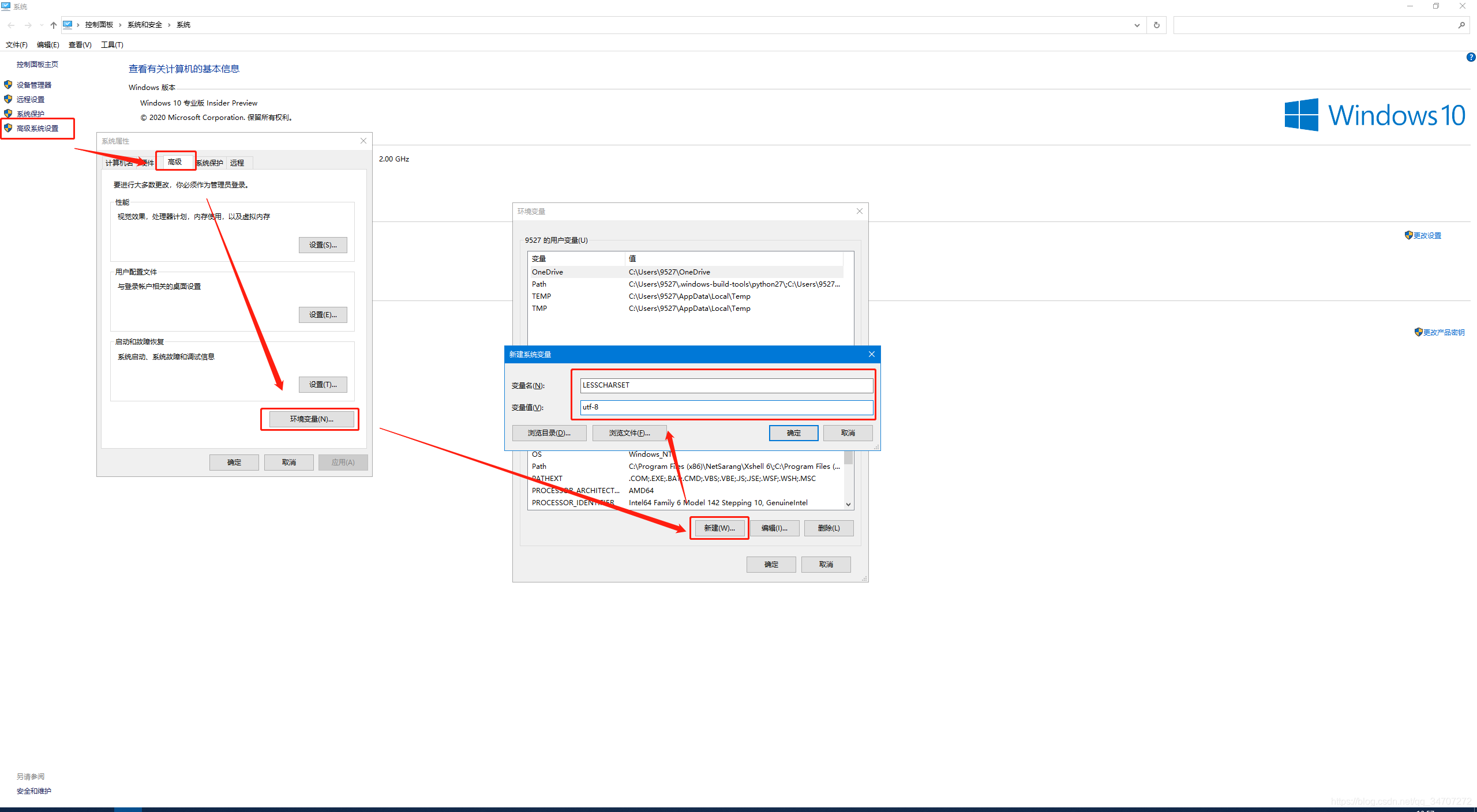The width and height of the screenshot is (1477, 812).
Task: Expand the address bar history dropdown
Action: 1137,25
